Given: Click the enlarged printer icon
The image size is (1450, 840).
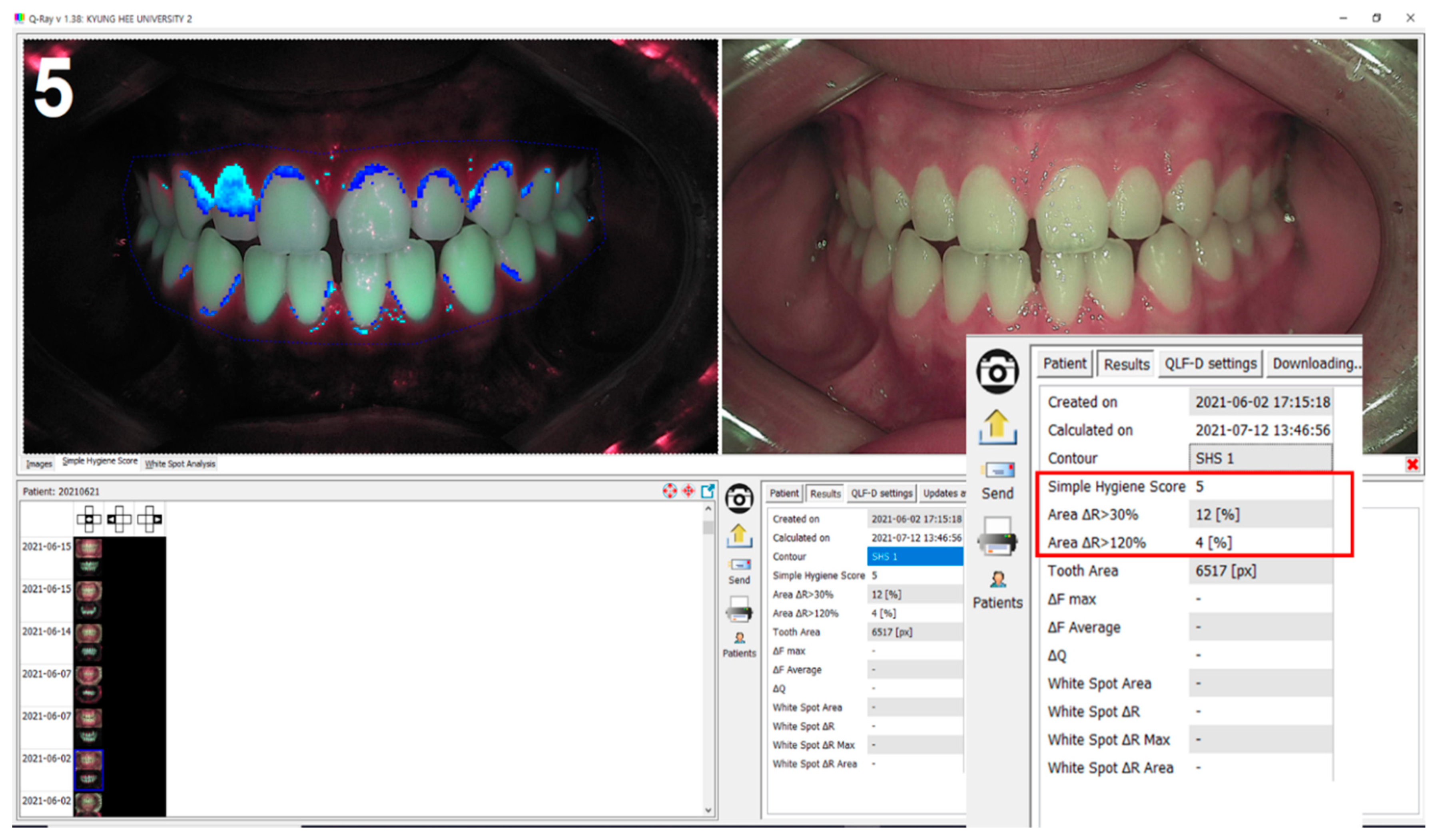Looking at the screenshot, I should pos(997,537).
